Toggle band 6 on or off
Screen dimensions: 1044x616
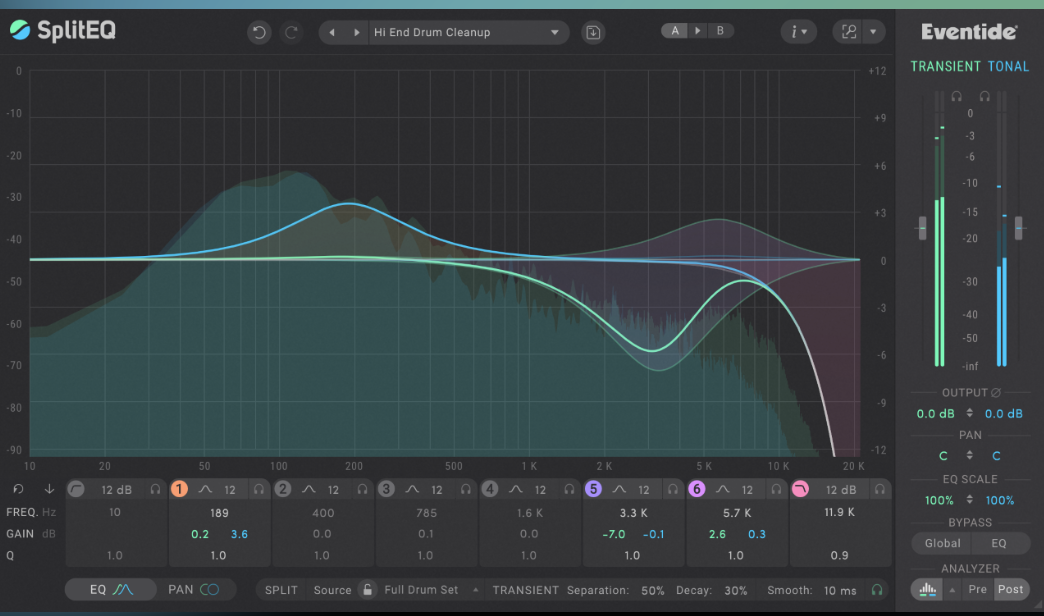(x=696, y=489)
